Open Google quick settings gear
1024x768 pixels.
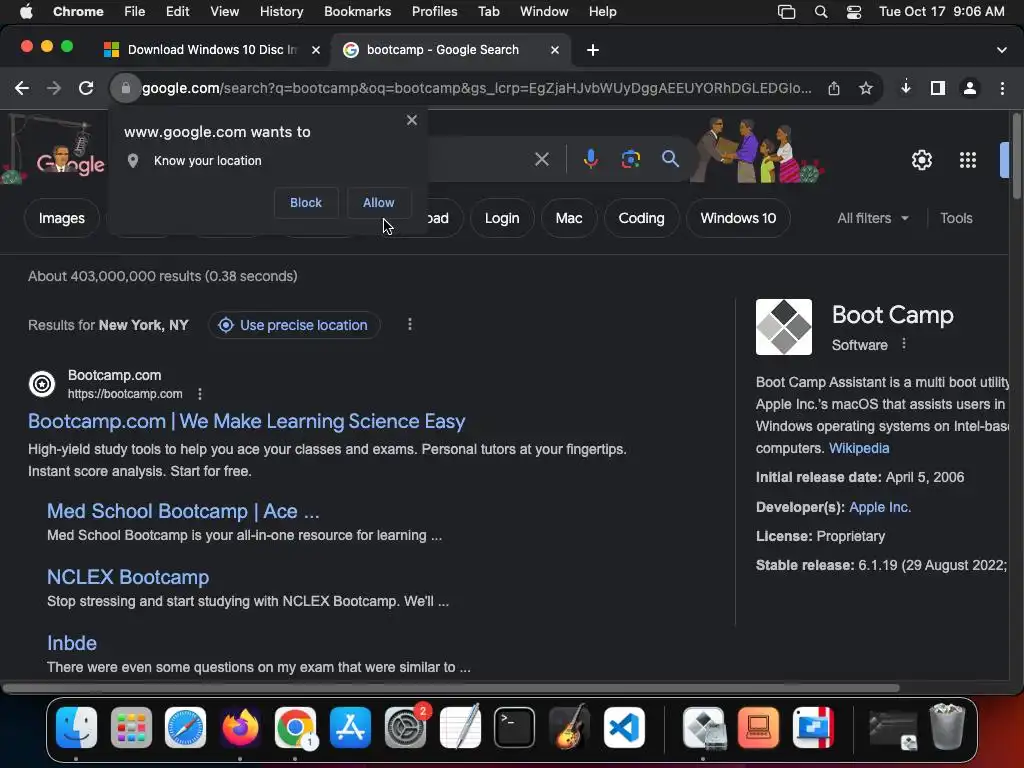coord(921,160)
